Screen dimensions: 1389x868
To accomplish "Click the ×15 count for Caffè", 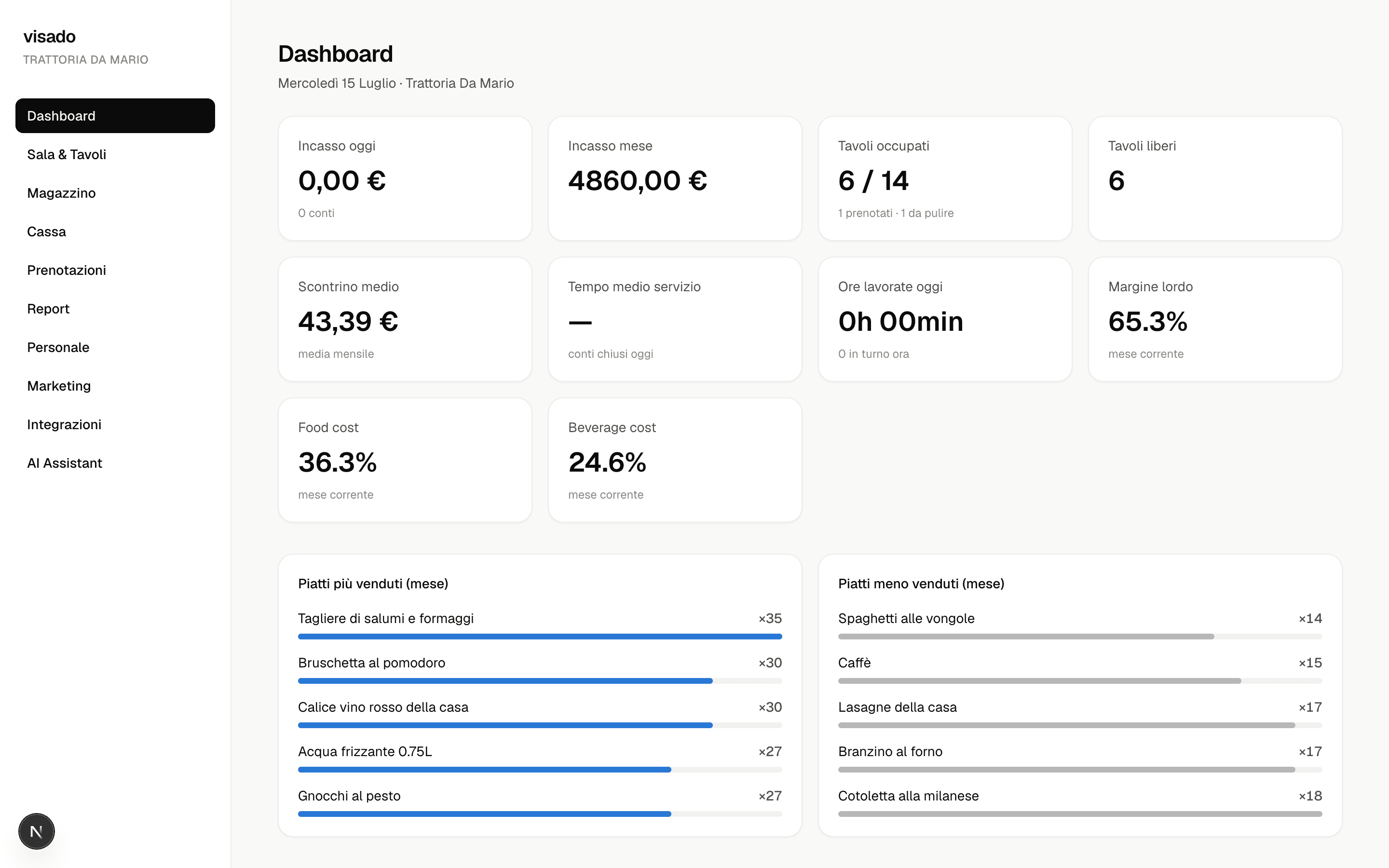I will pyautogui.click(x=1310, y=663).
